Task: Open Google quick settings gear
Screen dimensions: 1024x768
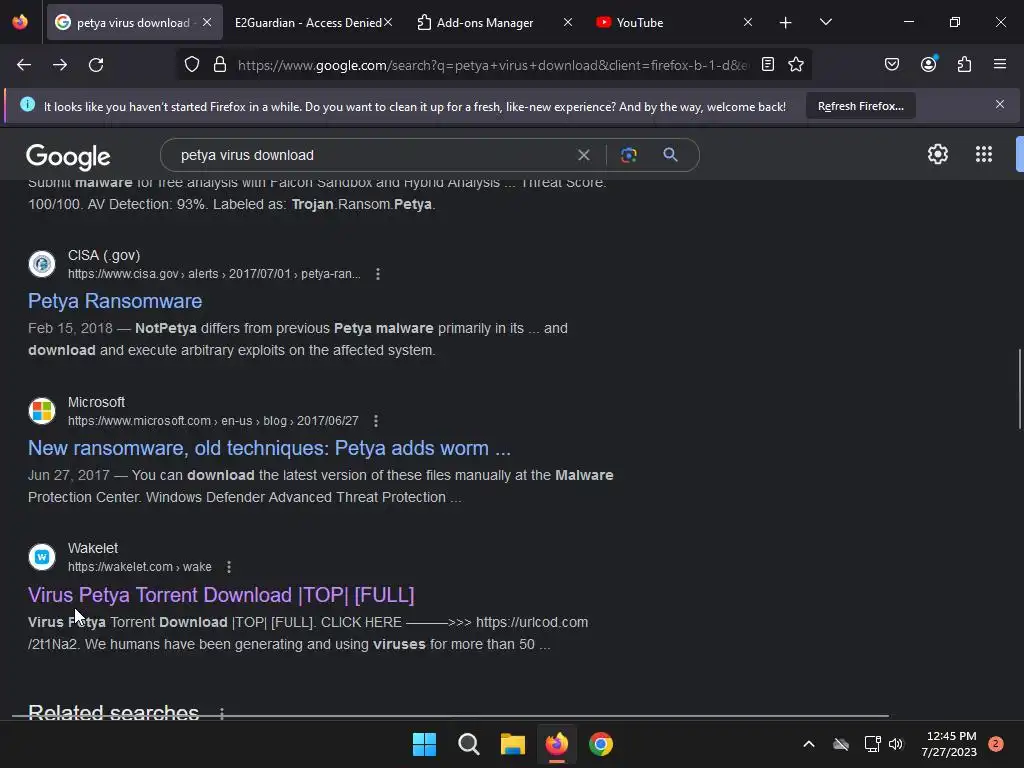Action: [x=938, y=154]
